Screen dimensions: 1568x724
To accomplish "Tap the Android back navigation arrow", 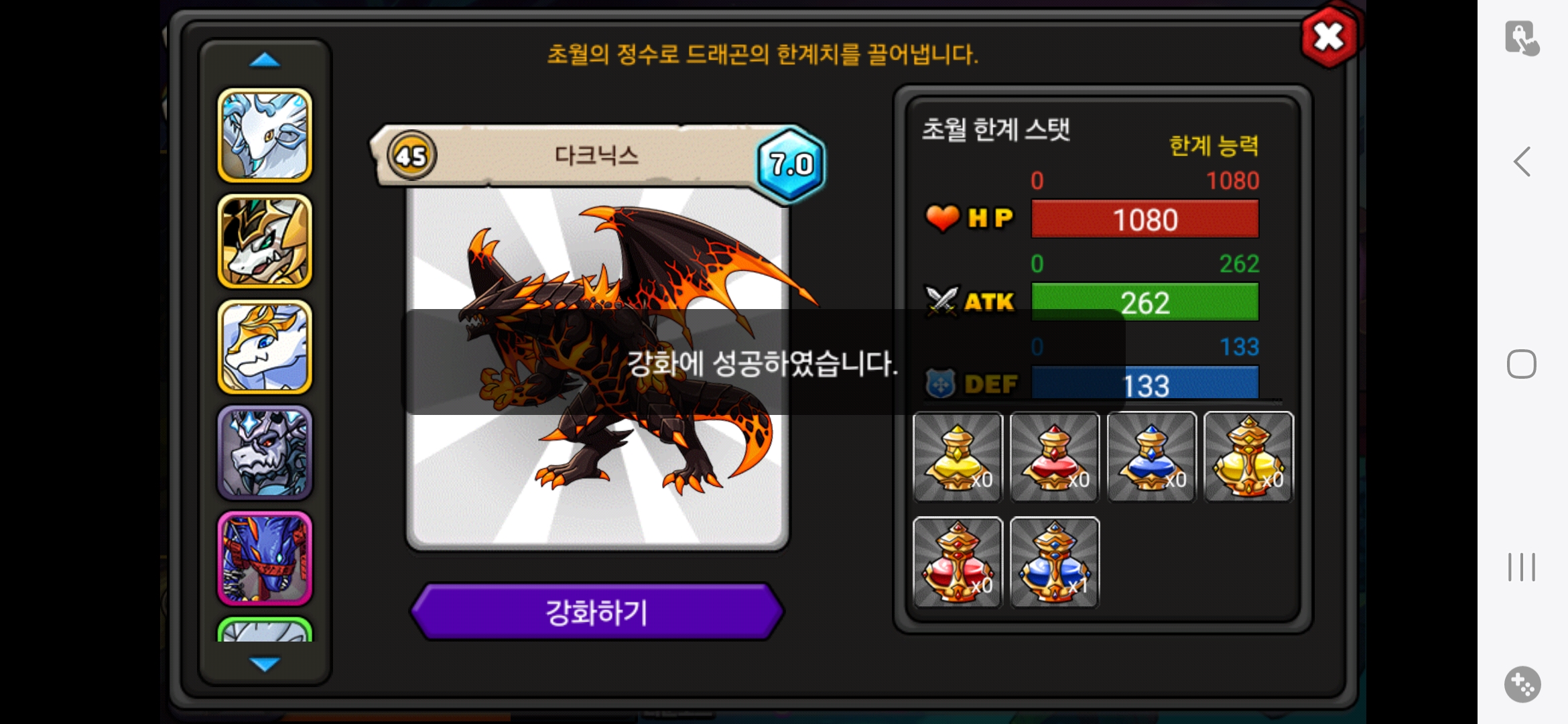I will [x=1522, y=162].
